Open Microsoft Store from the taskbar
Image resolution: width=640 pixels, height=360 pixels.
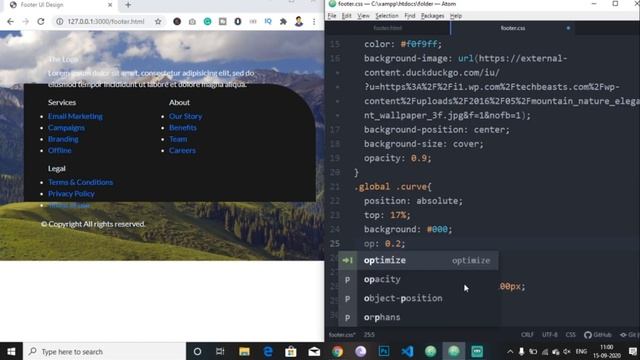[x=291, y=351]
